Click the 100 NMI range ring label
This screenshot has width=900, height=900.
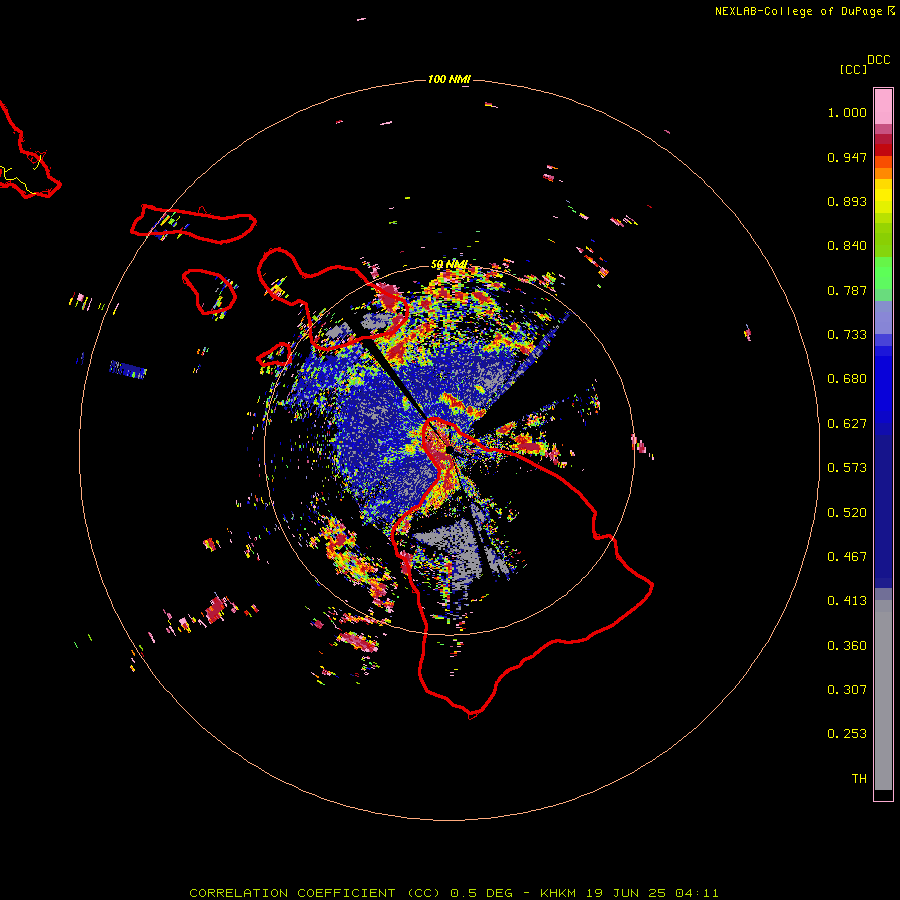(449, 79)
